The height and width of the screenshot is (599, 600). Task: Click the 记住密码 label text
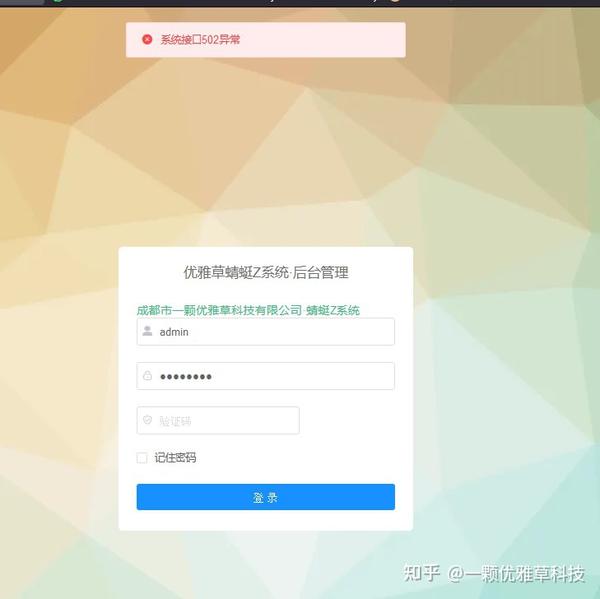(x=175, y=458)
